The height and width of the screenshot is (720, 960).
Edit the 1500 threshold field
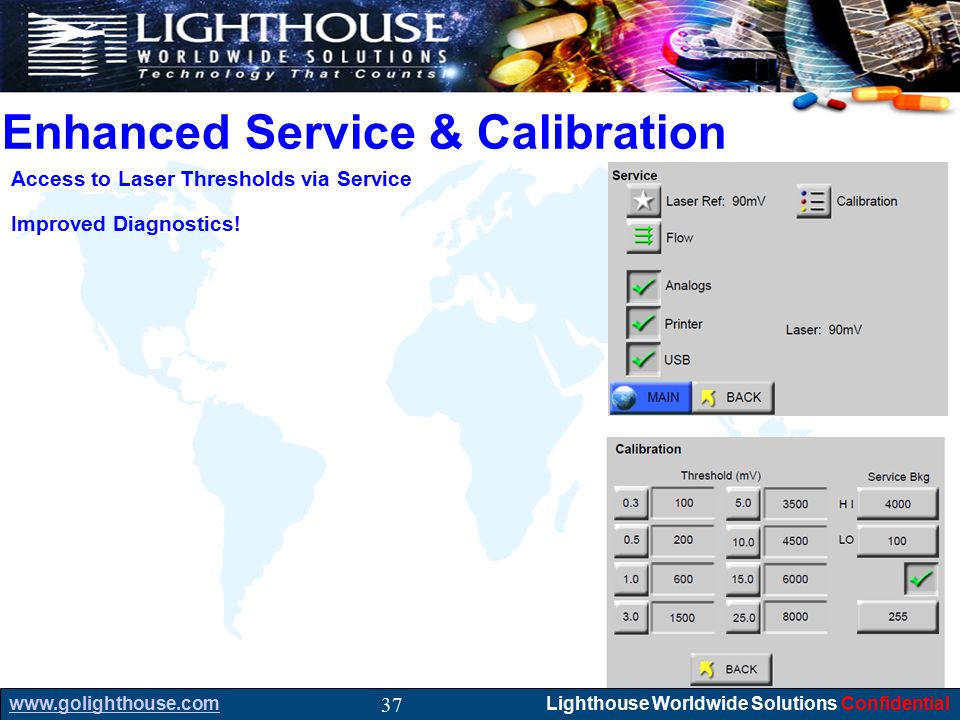683,617
